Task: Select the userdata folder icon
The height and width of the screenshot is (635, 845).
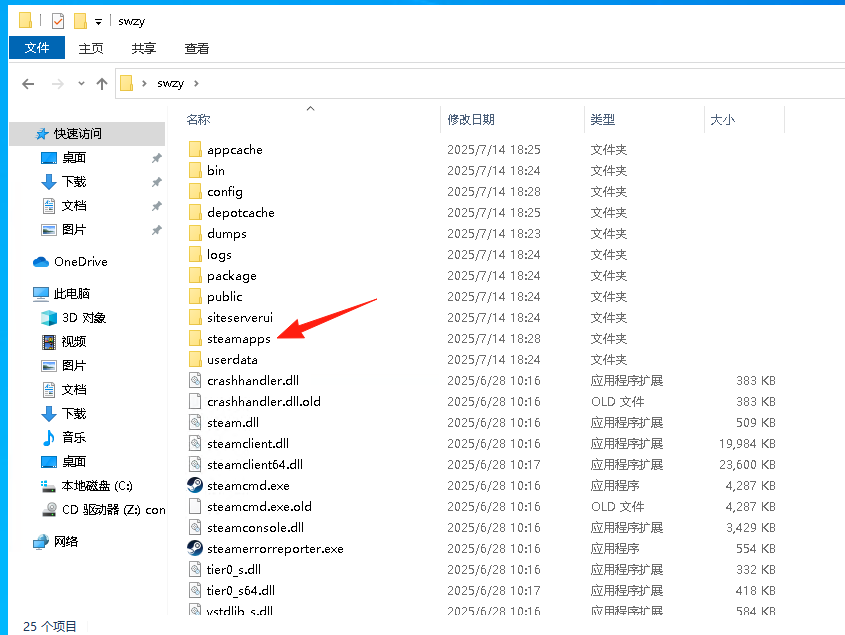Action: [195, 360]
